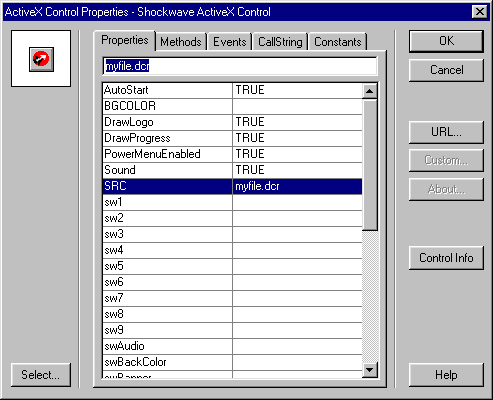Click the myfile.dcr value in SRC row
The height and width of the screenshot is (400, 493).
click(x=257, y=186)
